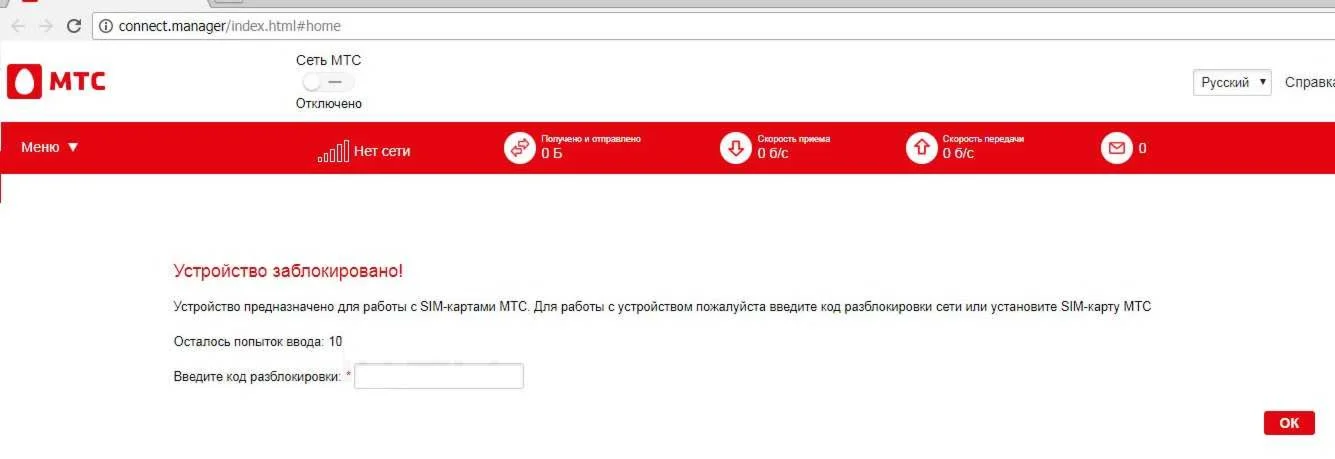This screenshot has width=1335, height=459.
Task: Open the Русский language selector
Action: pos(1232,83)
